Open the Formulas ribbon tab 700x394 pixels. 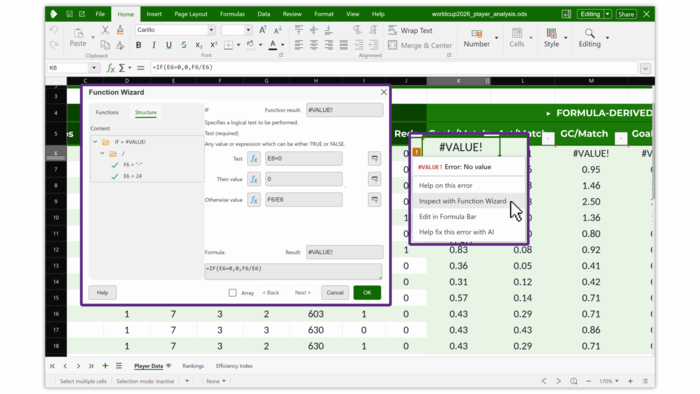point(232,14)
